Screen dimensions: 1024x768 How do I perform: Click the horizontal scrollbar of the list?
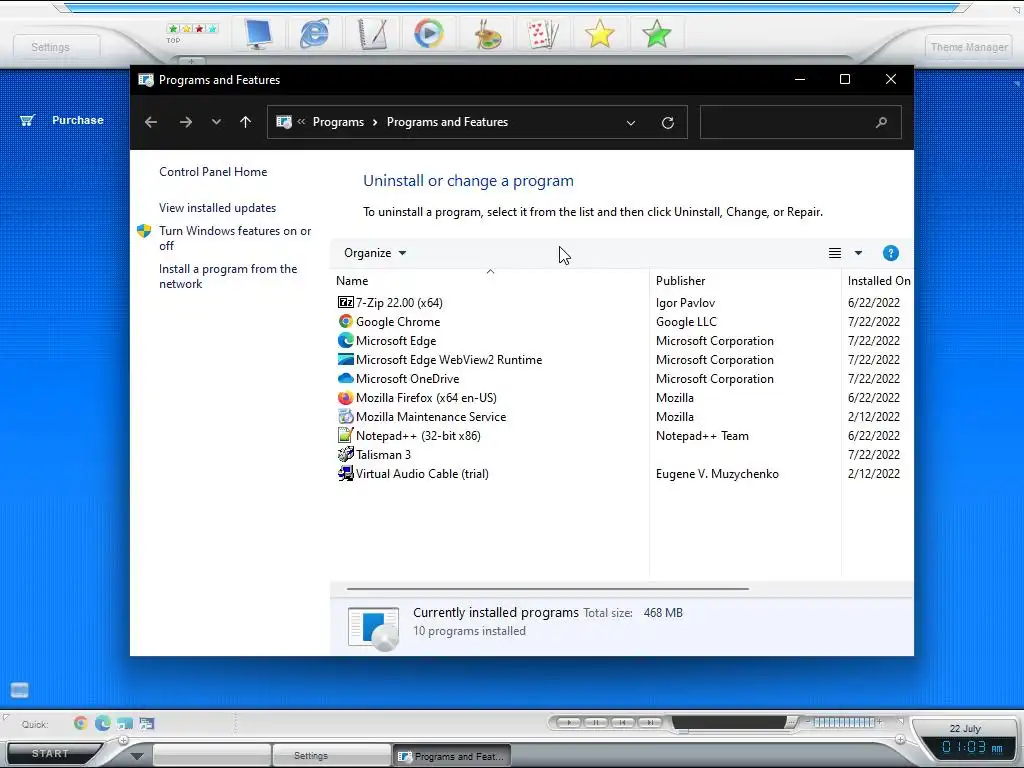point(547,589)
